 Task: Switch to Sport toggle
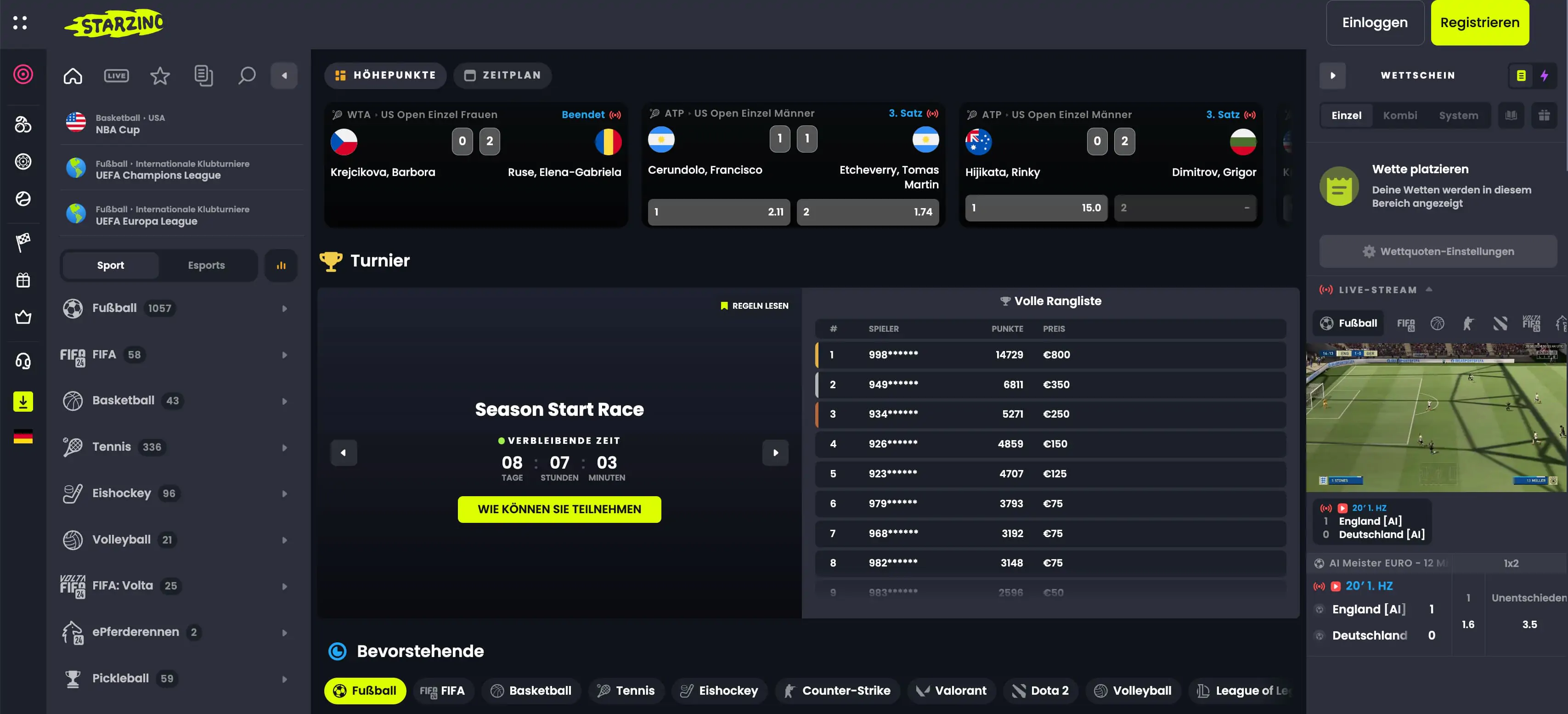click(x=110, y=266)
